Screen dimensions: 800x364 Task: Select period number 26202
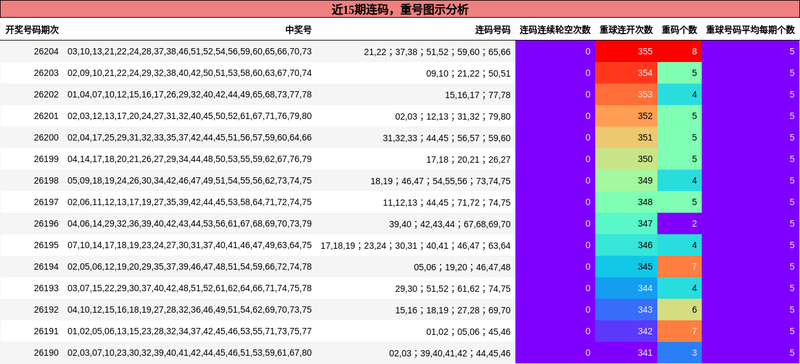point(46,94)
